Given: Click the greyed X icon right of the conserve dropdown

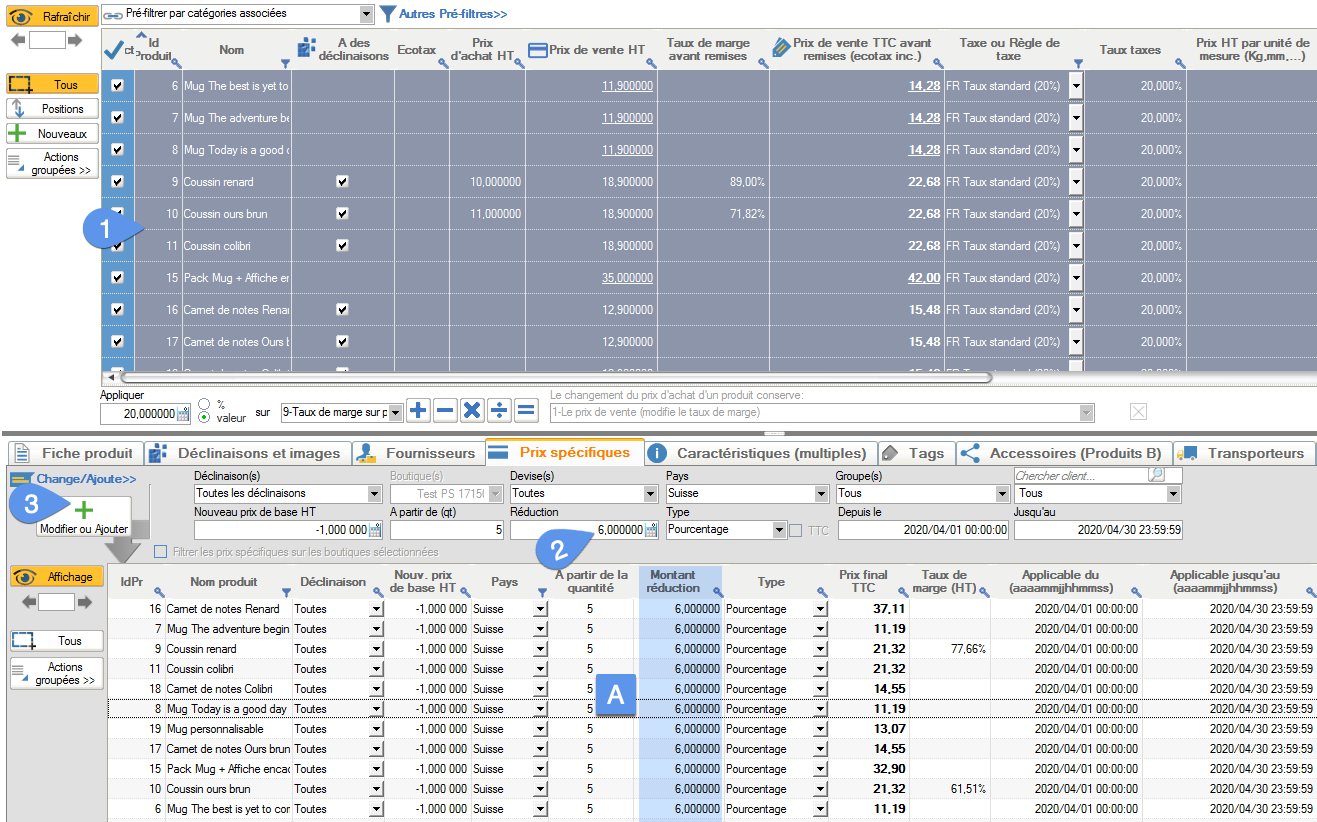Looking at the screenshot, I should 1138,412.
